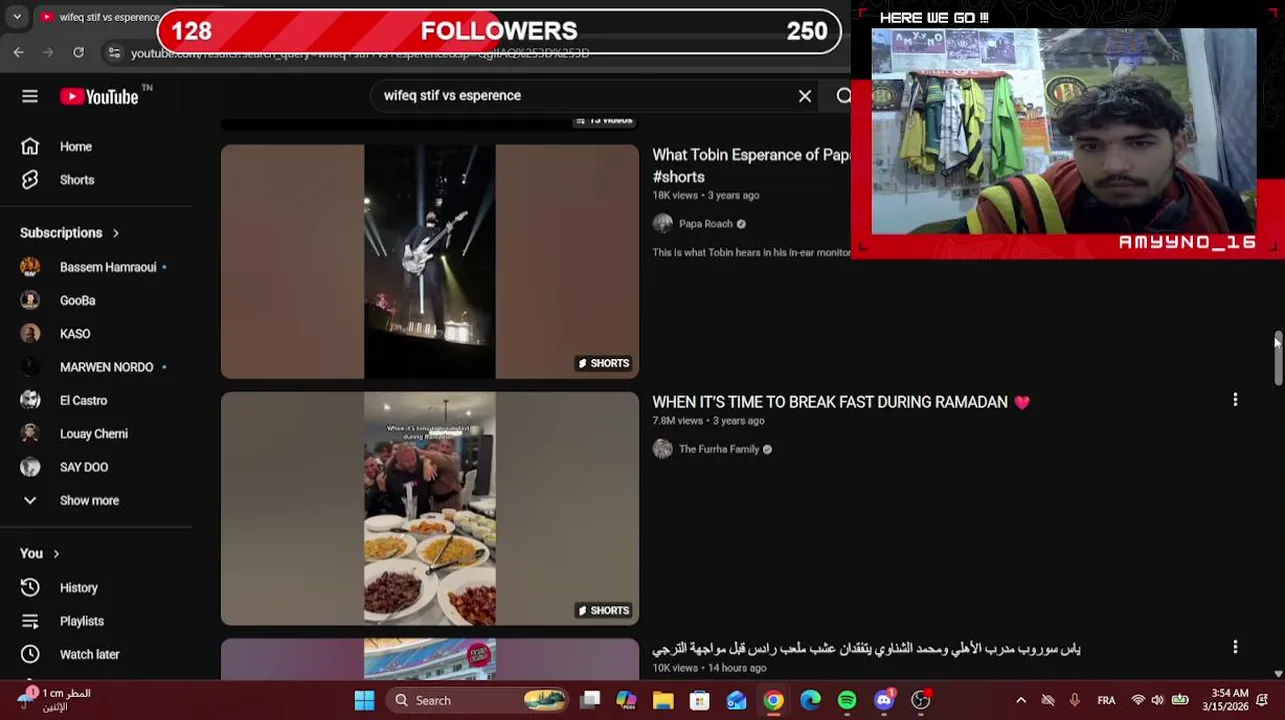
Task: Open the stadium video thumbnail with 10K views
Action: (430, 659)
